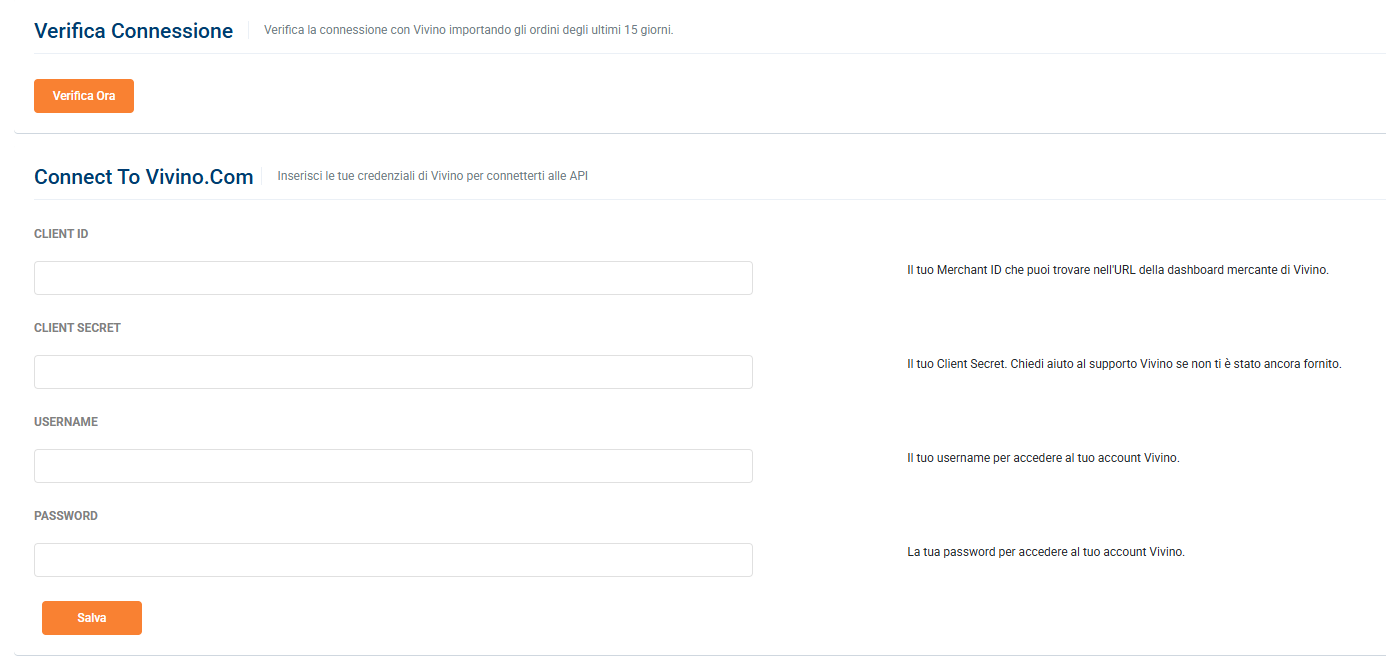Viewport: 1386px width, 670px height.
Task: Click the CLIENT ID field label
Action: pyautogui.click(x=61, y=234)
